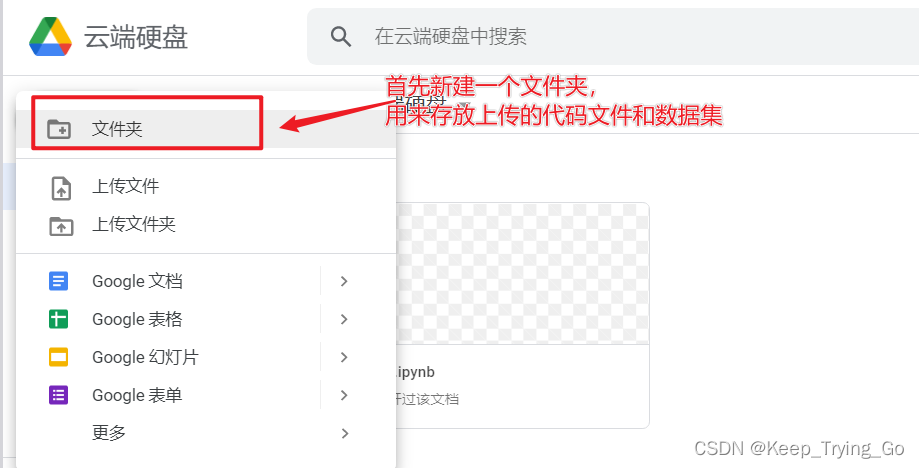Click the Google 表格 green icon
This screenshot has width=919, height=468.
tap(59, 319)
